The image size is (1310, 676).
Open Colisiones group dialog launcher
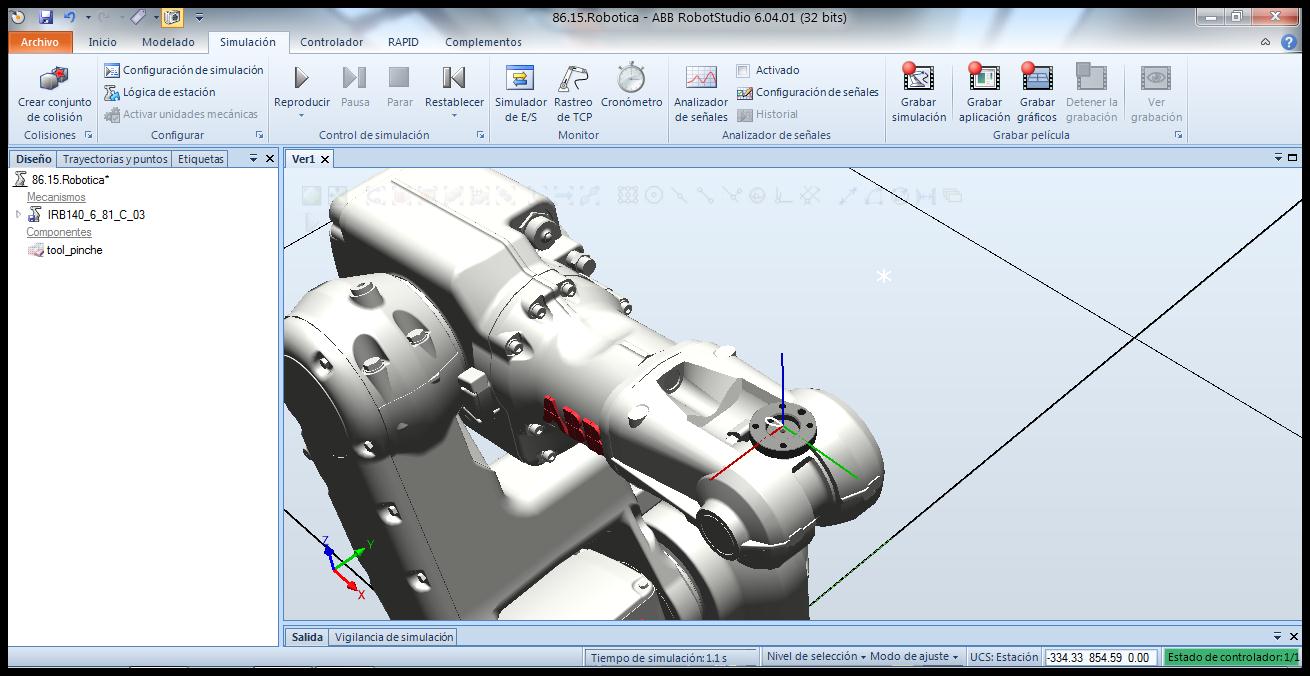click(88, 135)
